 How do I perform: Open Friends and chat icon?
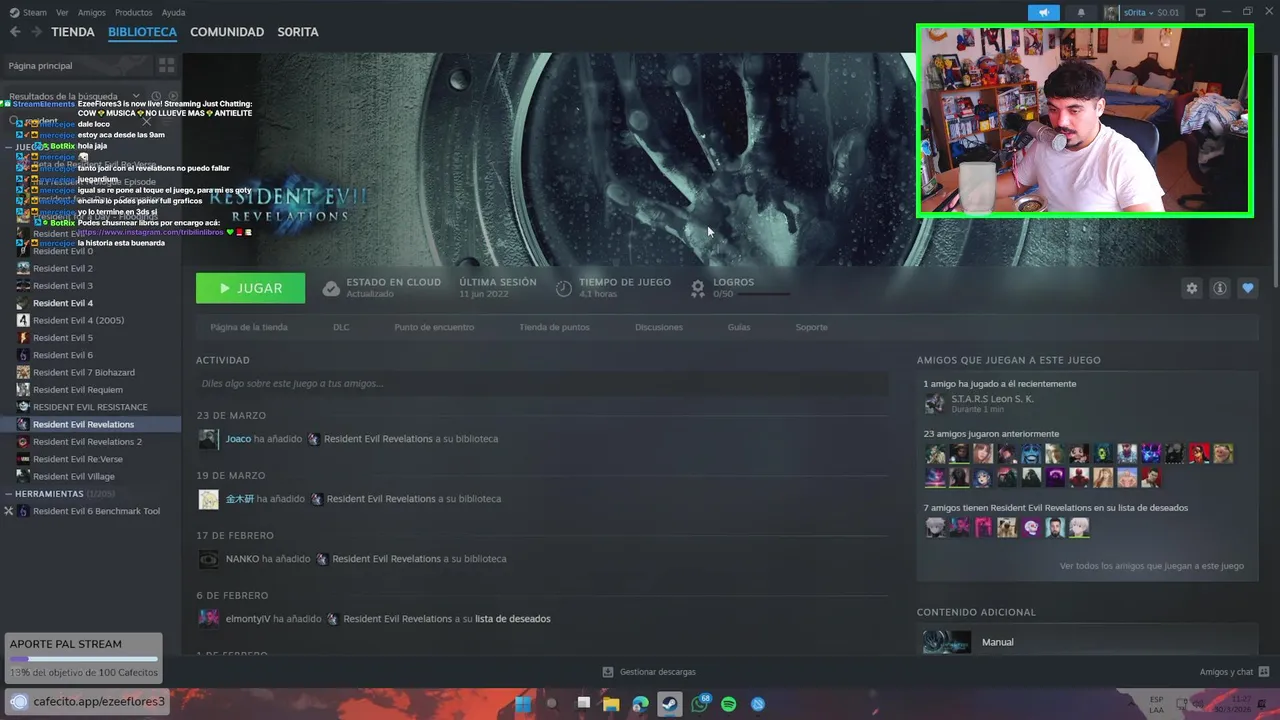click(x=1264, y=672)
